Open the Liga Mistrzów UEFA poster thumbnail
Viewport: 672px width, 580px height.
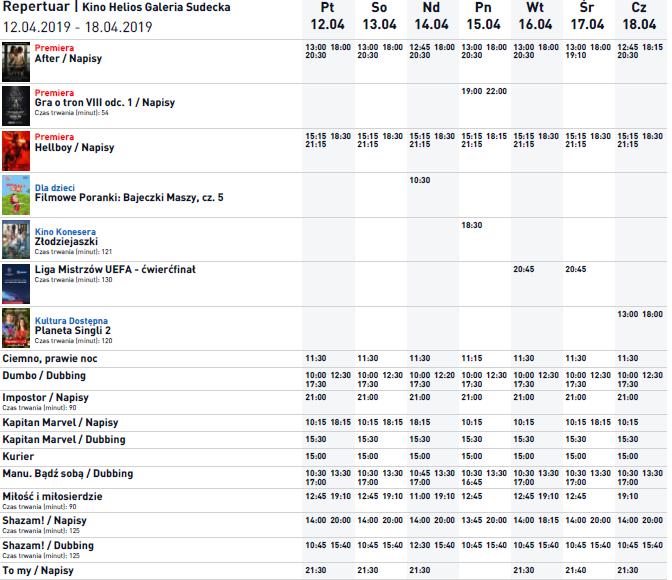point(16,284)
